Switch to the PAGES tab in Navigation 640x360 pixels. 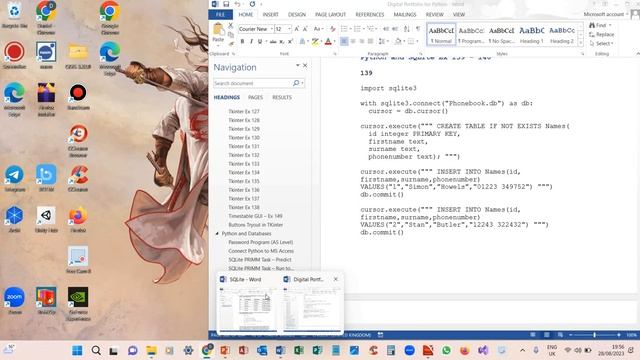coord(256,97)
